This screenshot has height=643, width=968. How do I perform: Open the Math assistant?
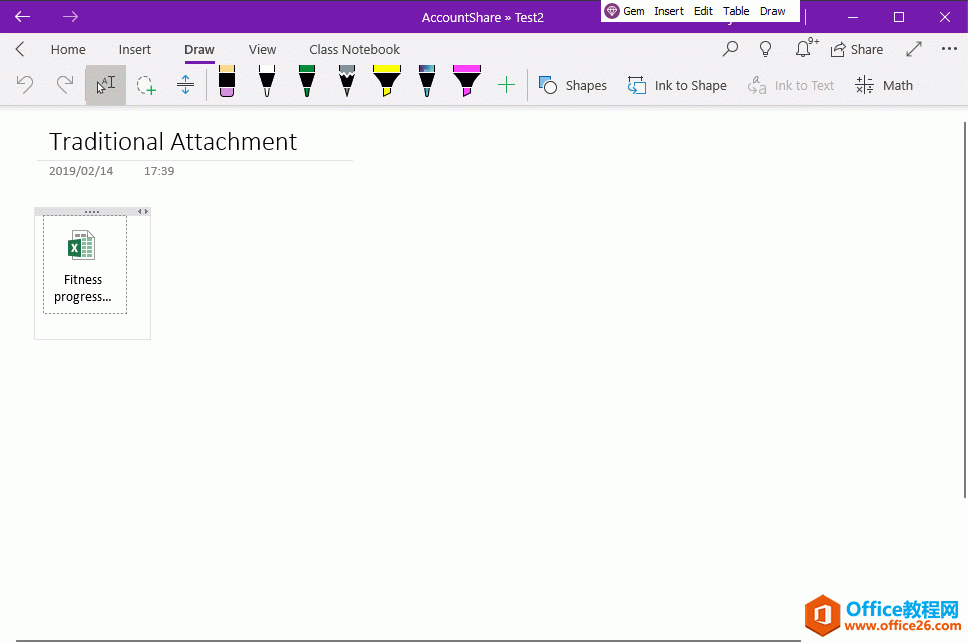pos(883,85)
